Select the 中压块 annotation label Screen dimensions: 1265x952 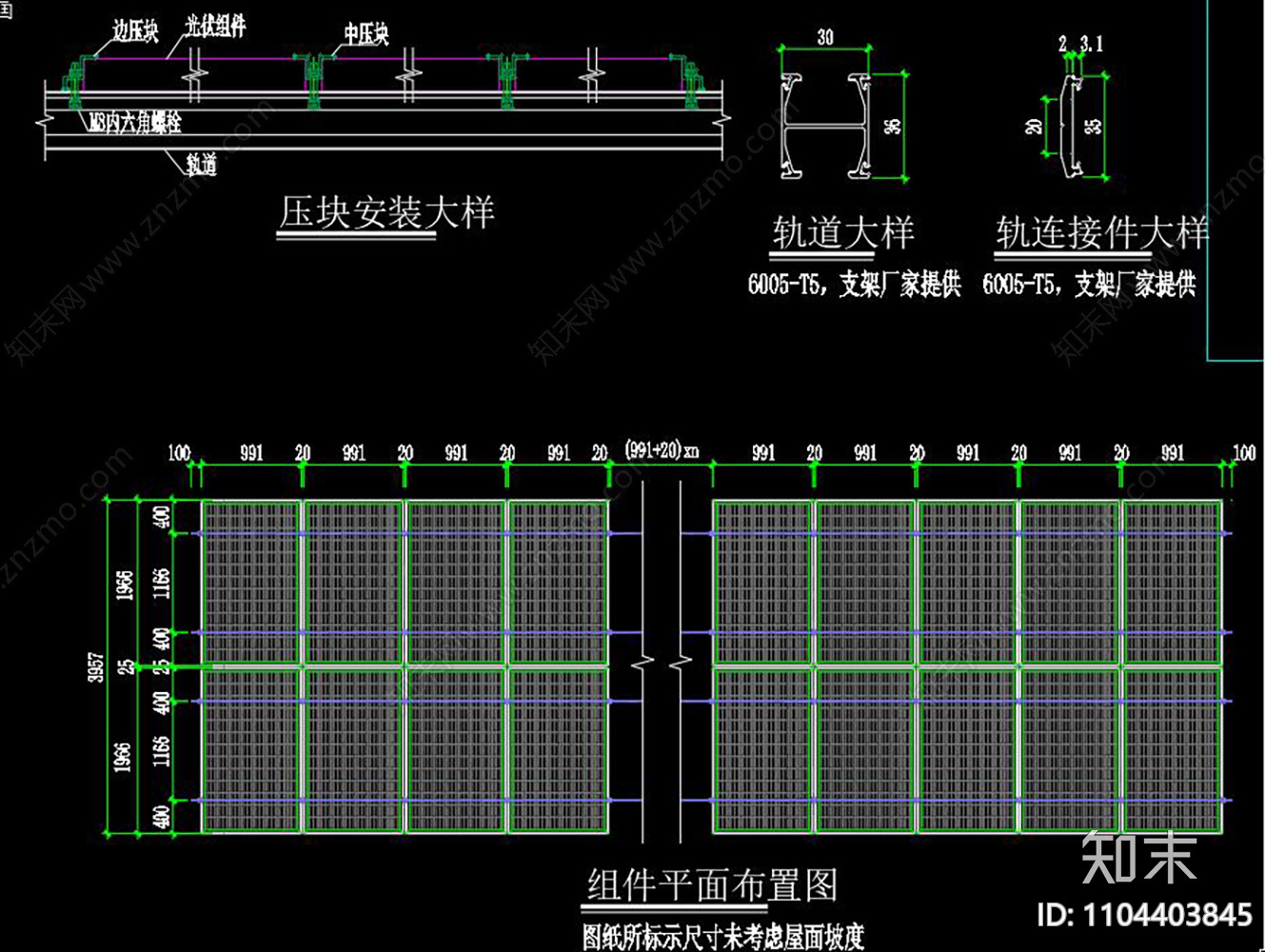tap(366, 34)
